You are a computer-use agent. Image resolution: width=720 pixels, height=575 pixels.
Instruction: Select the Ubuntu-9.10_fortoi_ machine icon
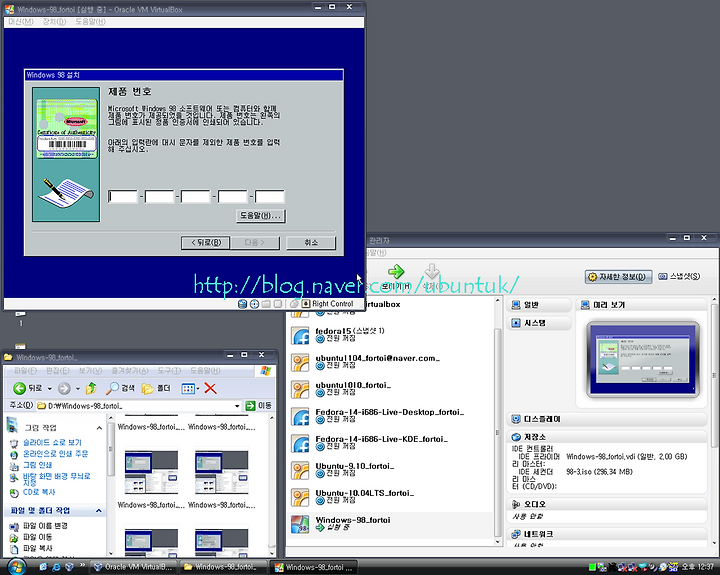[301, 471]
